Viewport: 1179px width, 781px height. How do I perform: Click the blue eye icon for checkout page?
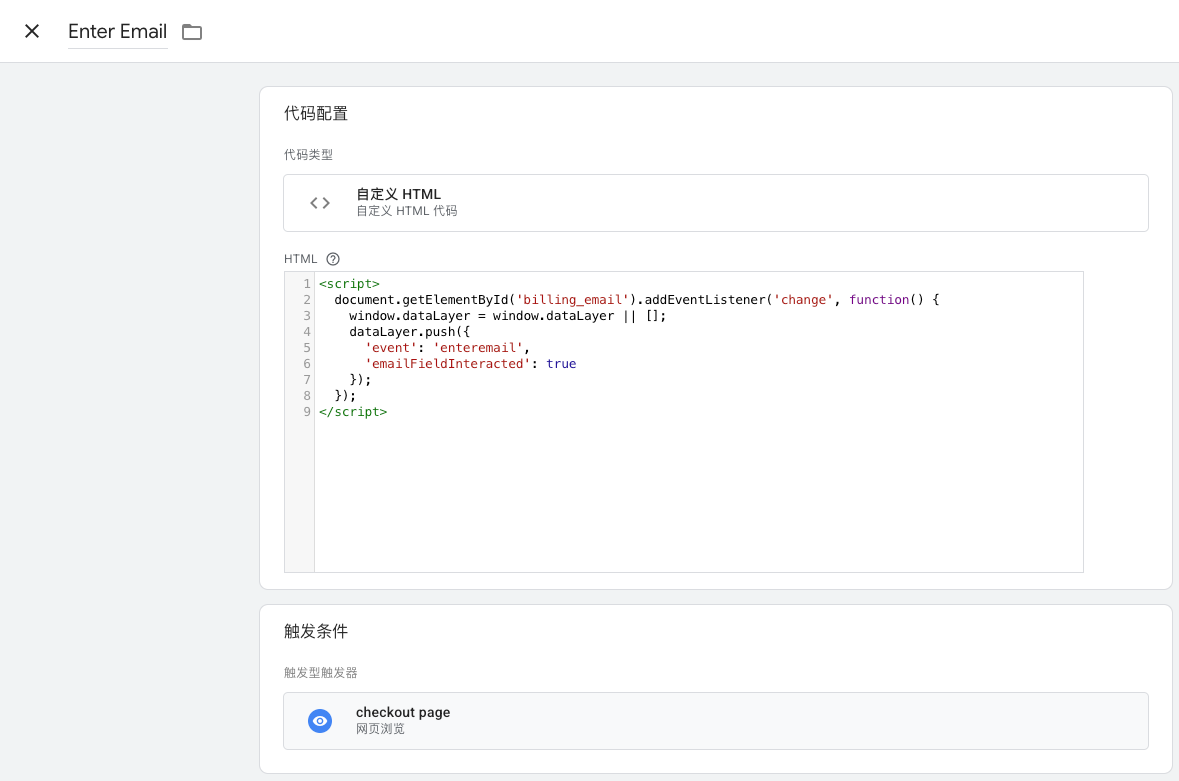(x=320, y=721)
